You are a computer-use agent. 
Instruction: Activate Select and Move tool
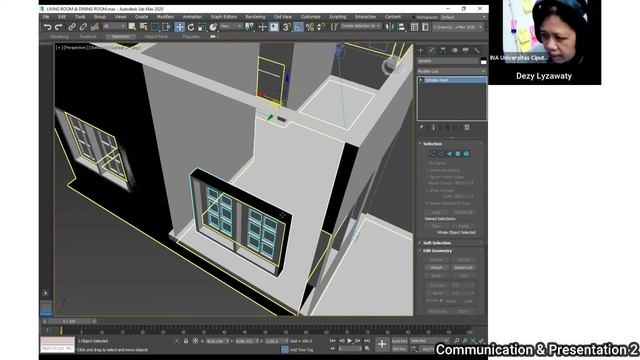[179, 27]
